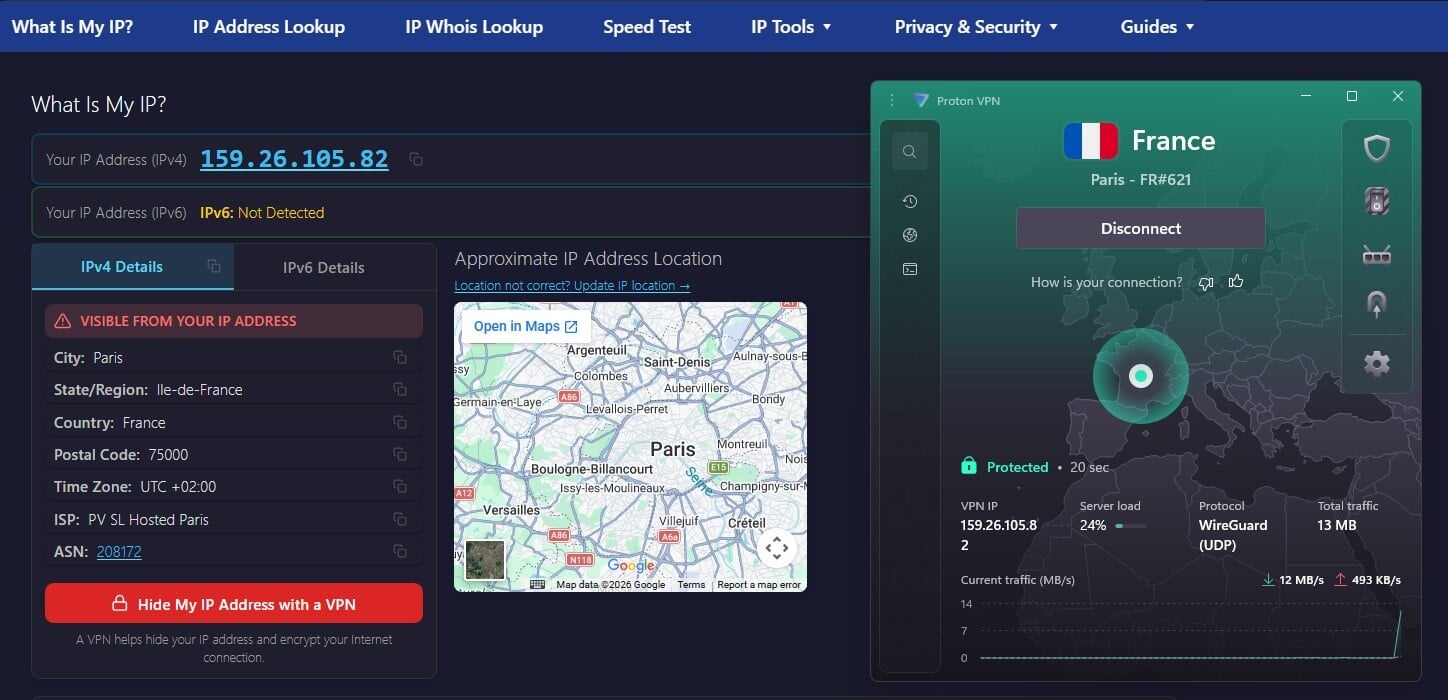Expand the IP Tools dropdown
1448x700 pixels.
pos(791,27)
